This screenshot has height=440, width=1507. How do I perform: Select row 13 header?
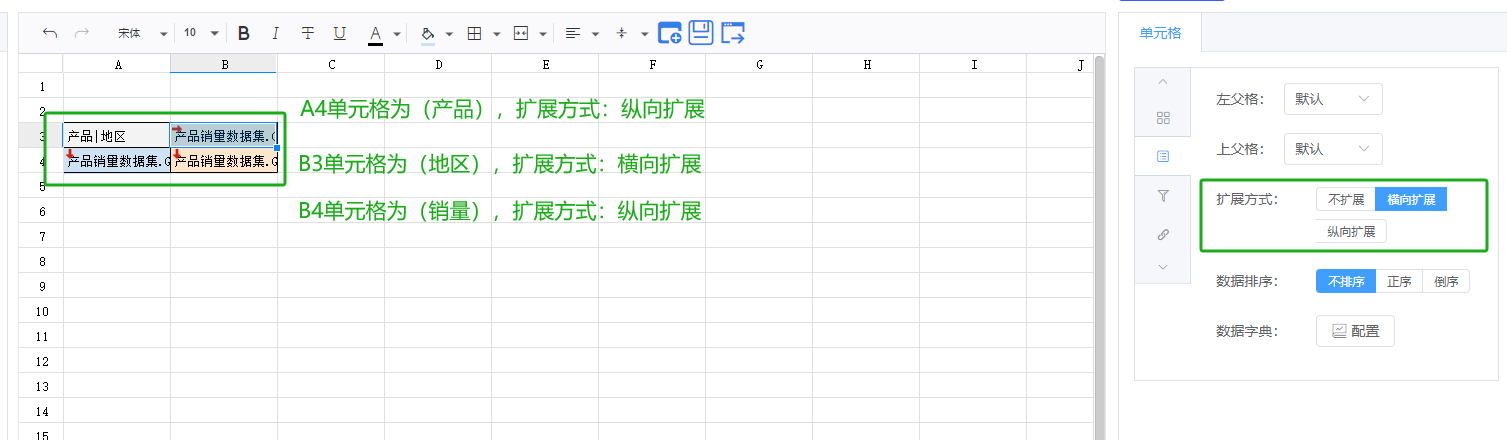(x=41, y=386)
